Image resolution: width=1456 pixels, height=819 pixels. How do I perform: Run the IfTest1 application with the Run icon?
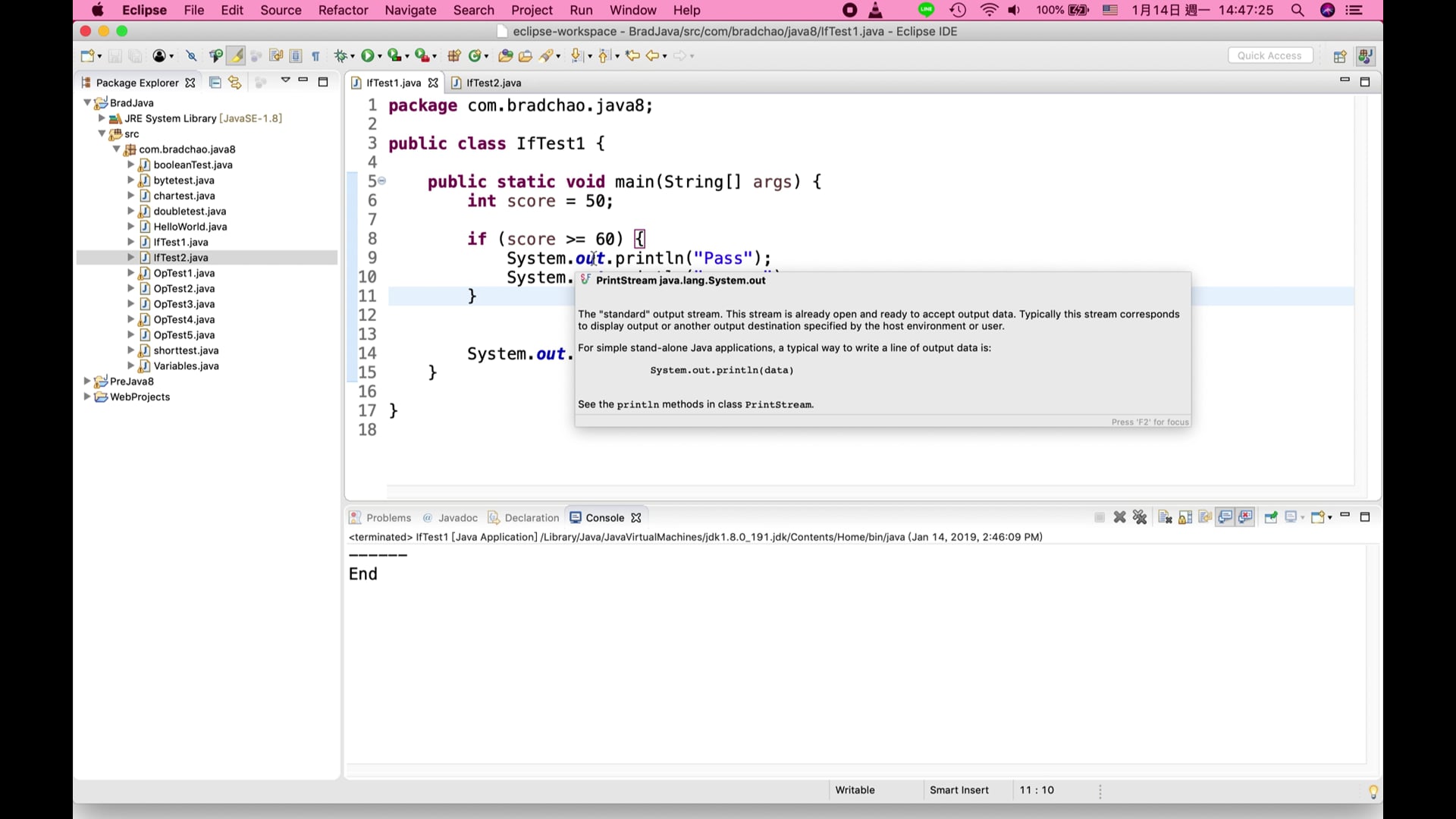pyautogui.click(x=369, y=55)
